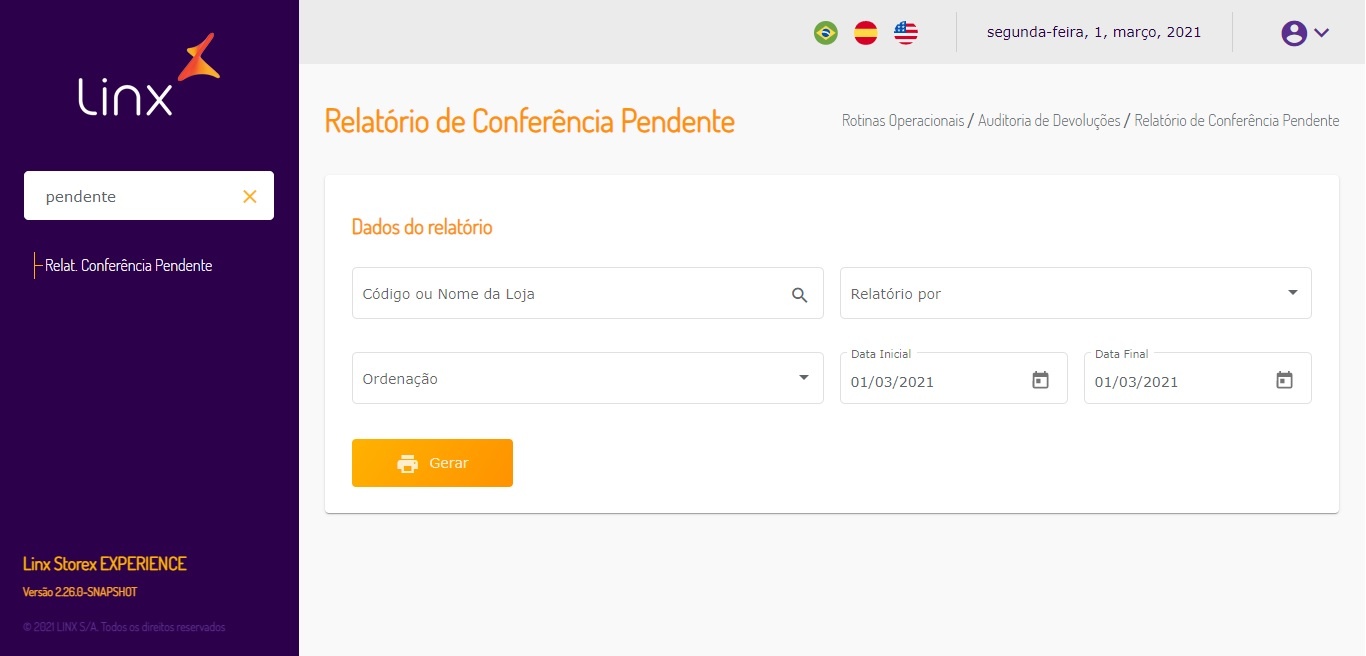The image size is (1366, 656).
Task: Expand the Ordenação dropdown
Action: point(804,378)
